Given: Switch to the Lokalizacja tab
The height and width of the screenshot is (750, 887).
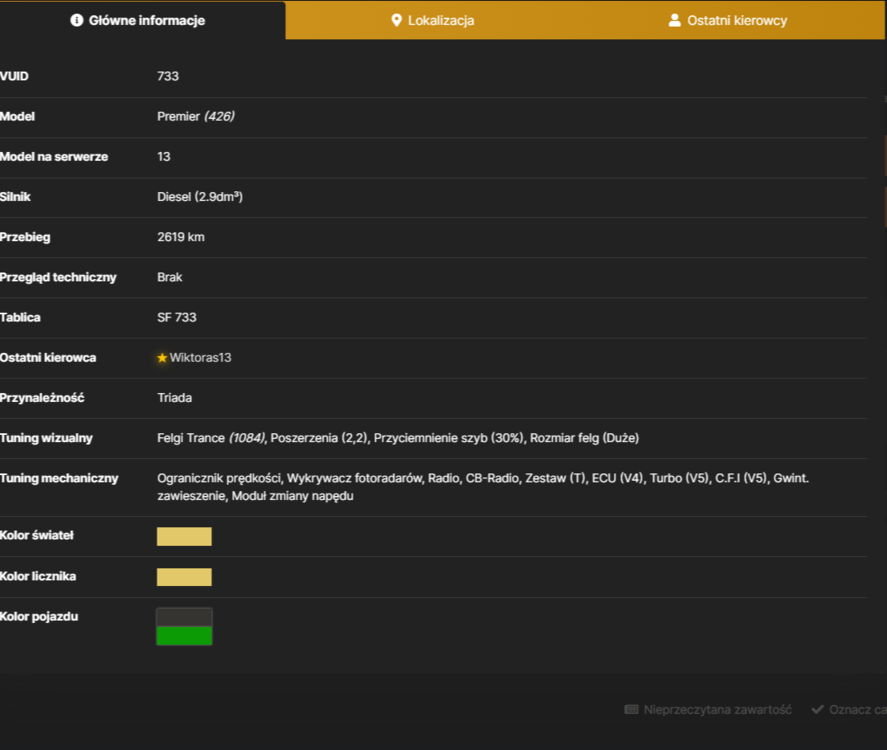Looking at the screenshot, I should [x=433, y=20].
